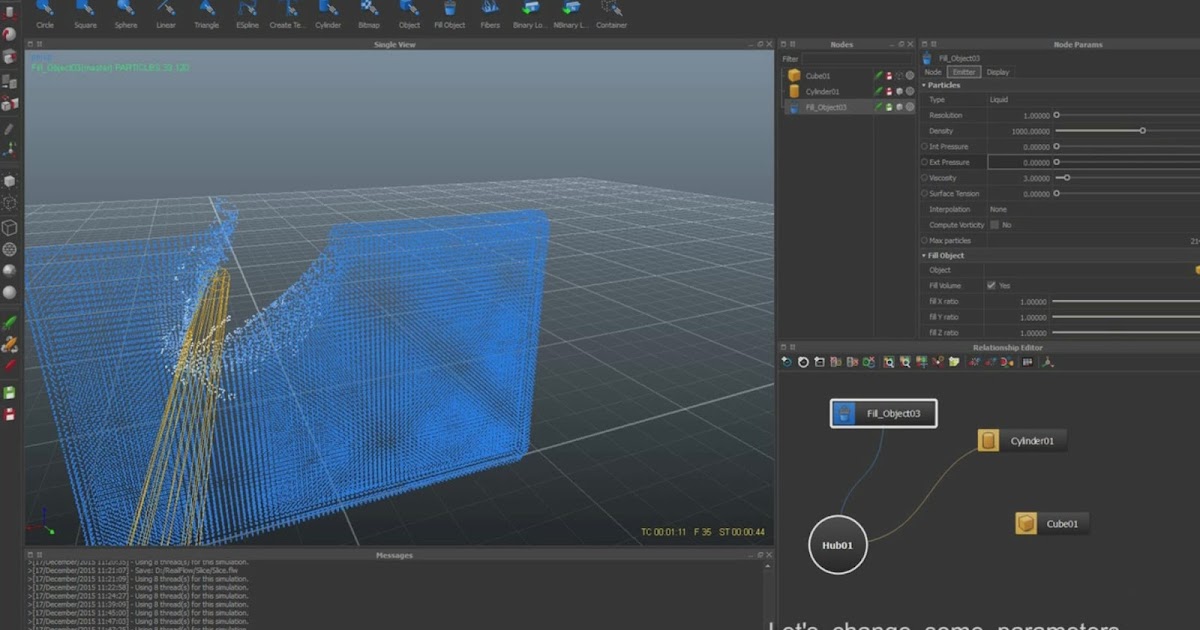Image resolution: width=1200 pixels, height=630 pixels.
Task: Toggle visibility circle for Cube01
Action: 910,75
